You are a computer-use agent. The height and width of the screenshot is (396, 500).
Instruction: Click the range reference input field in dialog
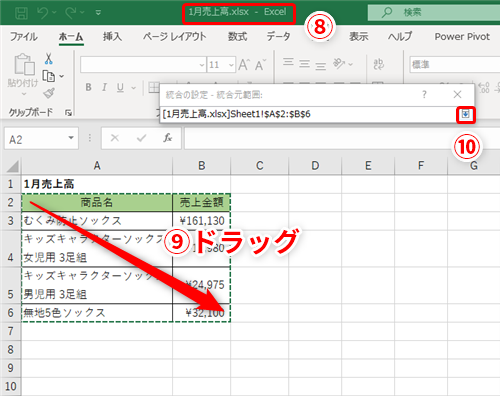click(x=308, y=114)
